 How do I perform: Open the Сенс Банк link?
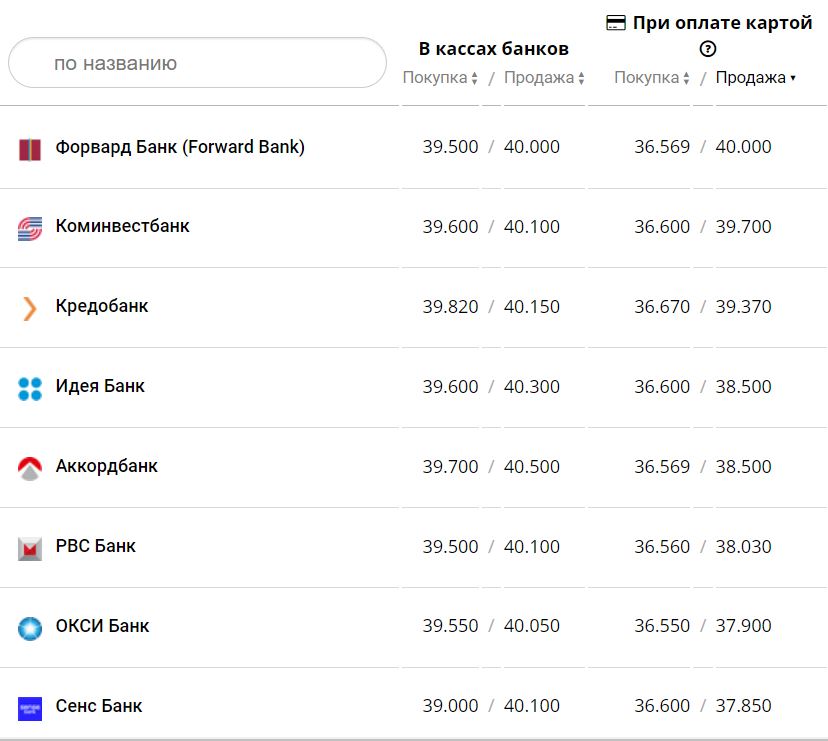(99, 706)
